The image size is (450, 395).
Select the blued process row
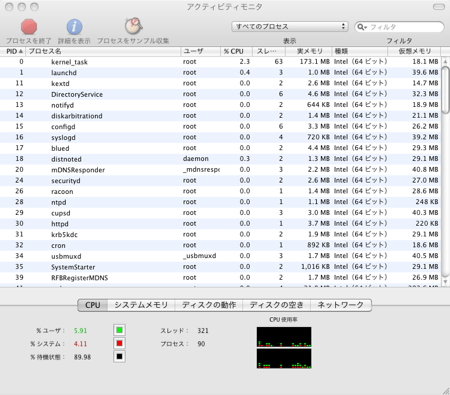[220, 148]
